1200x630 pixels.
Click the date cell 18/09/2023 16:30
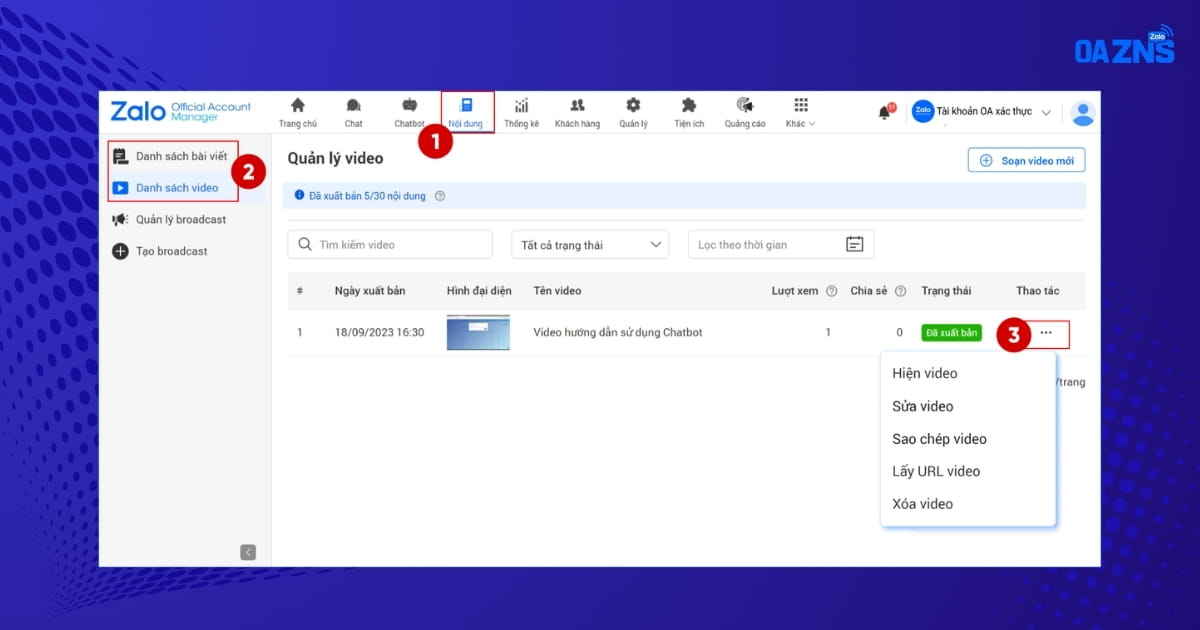pos(379,332)
